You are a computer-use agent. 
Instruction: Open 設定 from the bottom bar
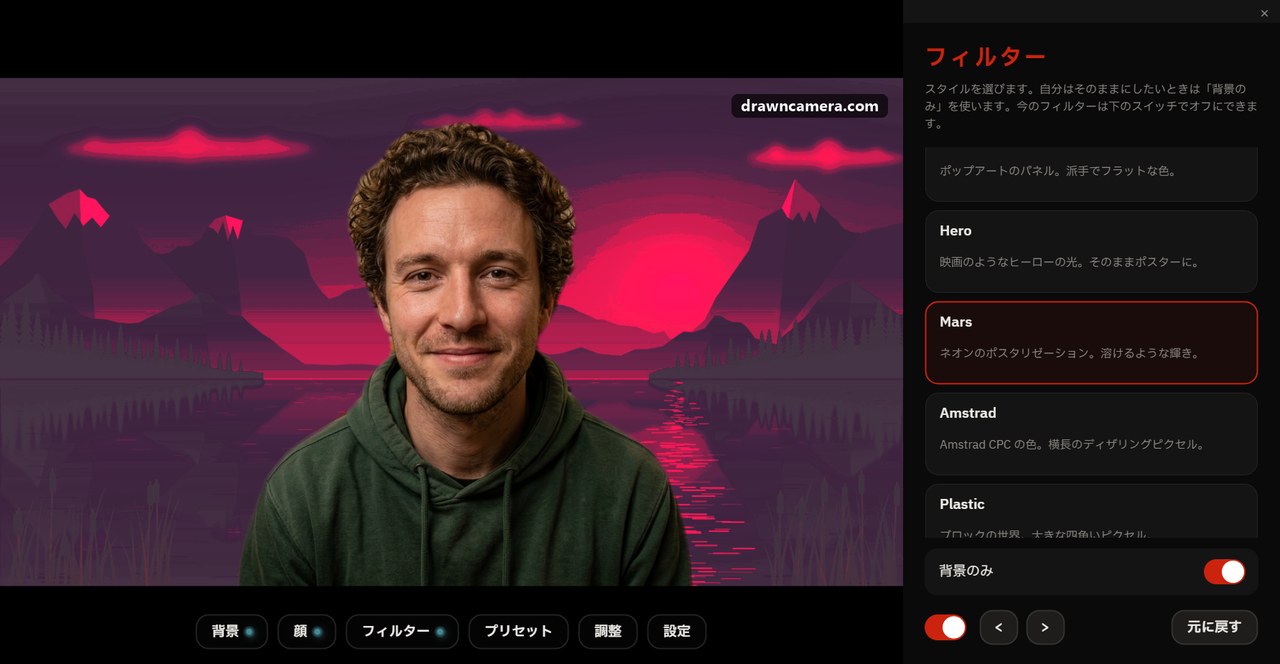click(677, 632)
